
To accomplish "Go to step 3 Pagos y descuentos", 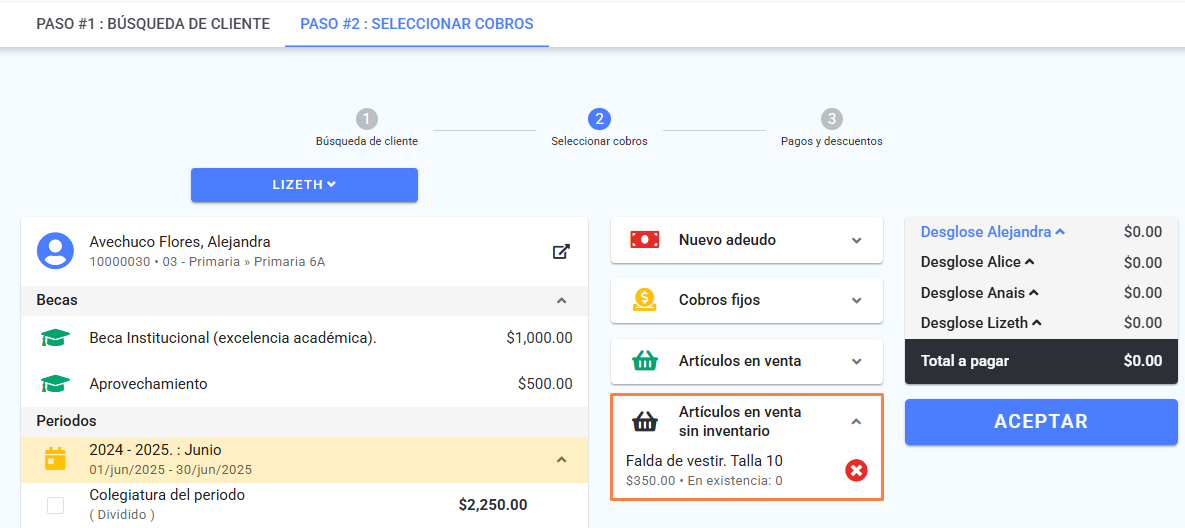I will (831, 128).
